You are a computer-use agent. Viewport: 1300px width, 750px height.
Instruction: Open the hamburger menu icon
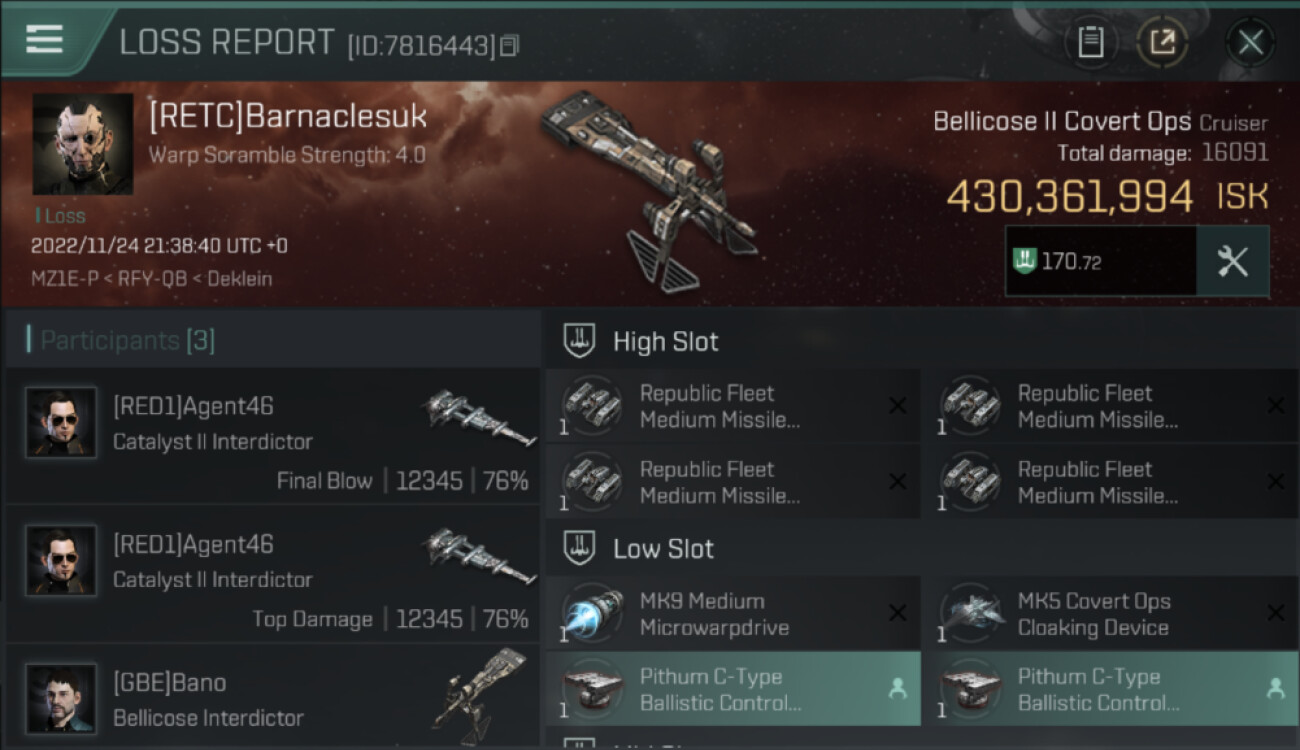(x=45, y=40)
